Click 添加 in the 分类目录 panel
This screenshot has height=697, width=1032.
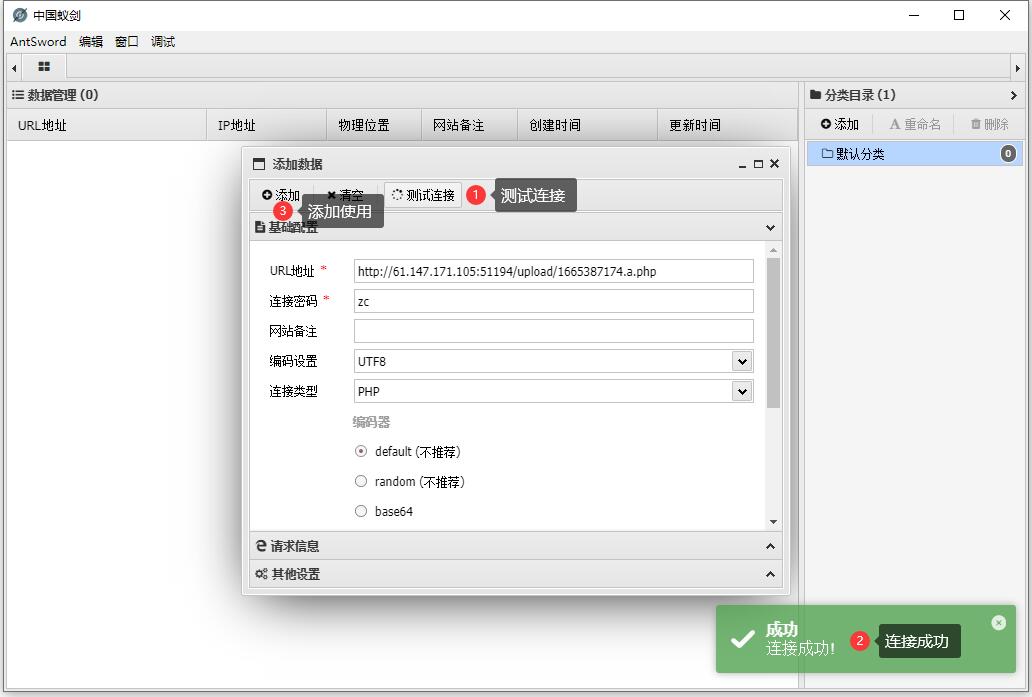tap(840, 124)
